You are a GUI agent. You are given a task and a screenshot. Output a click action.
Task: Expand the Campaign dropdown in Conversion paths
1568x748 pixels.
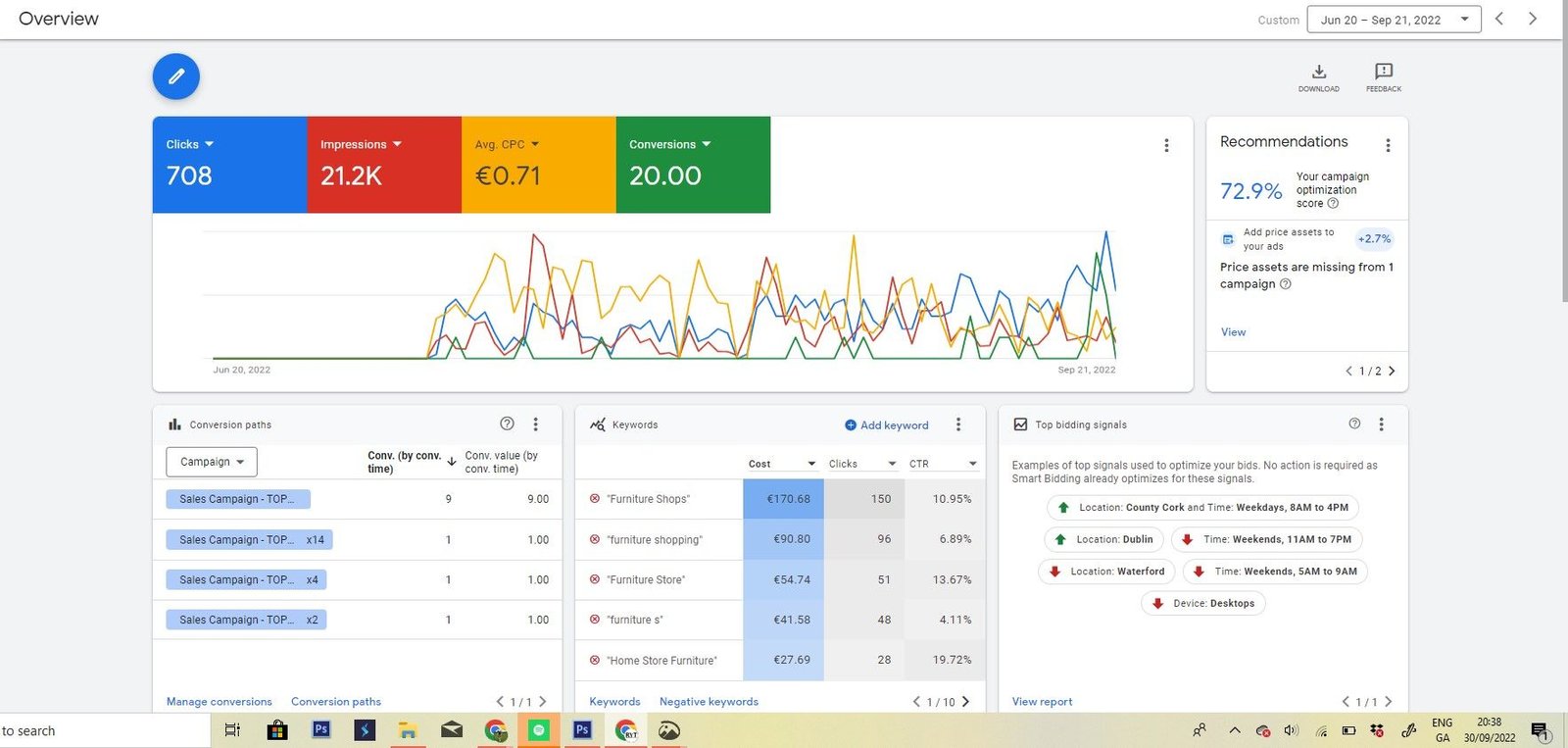[x=212, y=462]
